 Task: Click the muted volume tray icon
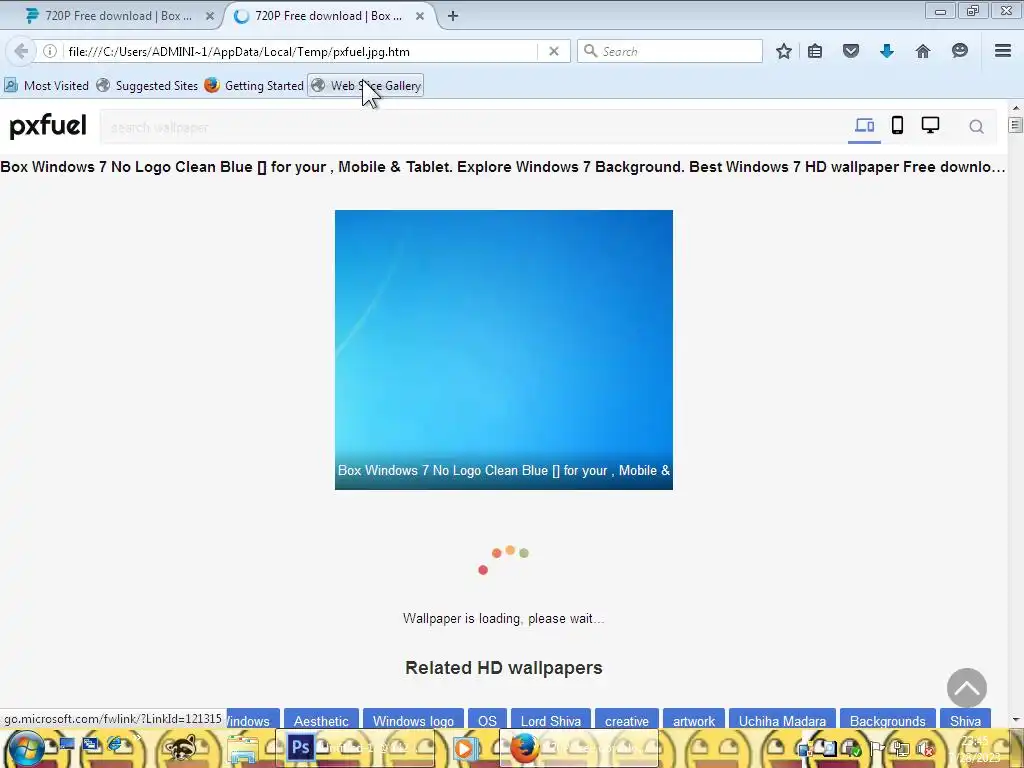(x=925, y=749)
